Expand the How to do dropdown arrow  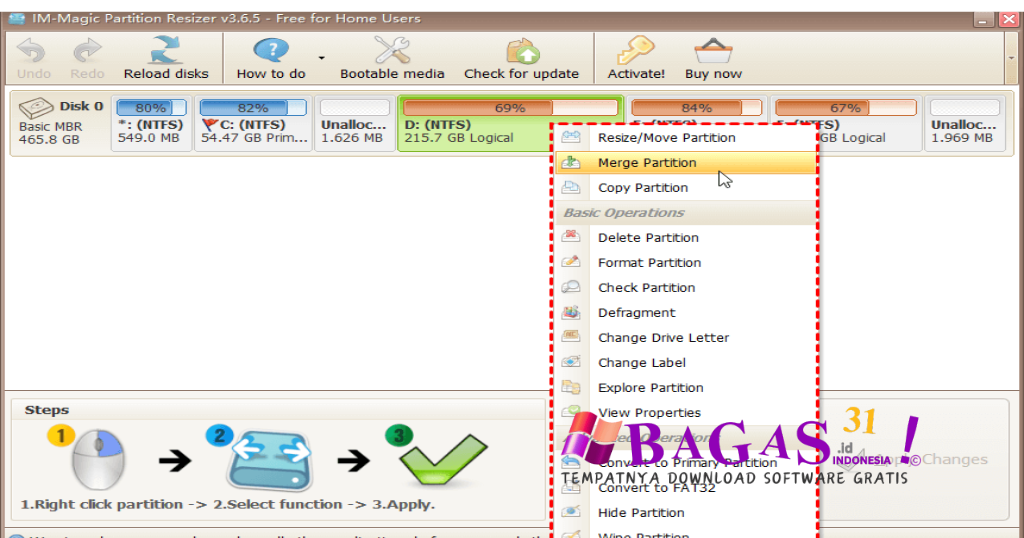pos(321,58)
